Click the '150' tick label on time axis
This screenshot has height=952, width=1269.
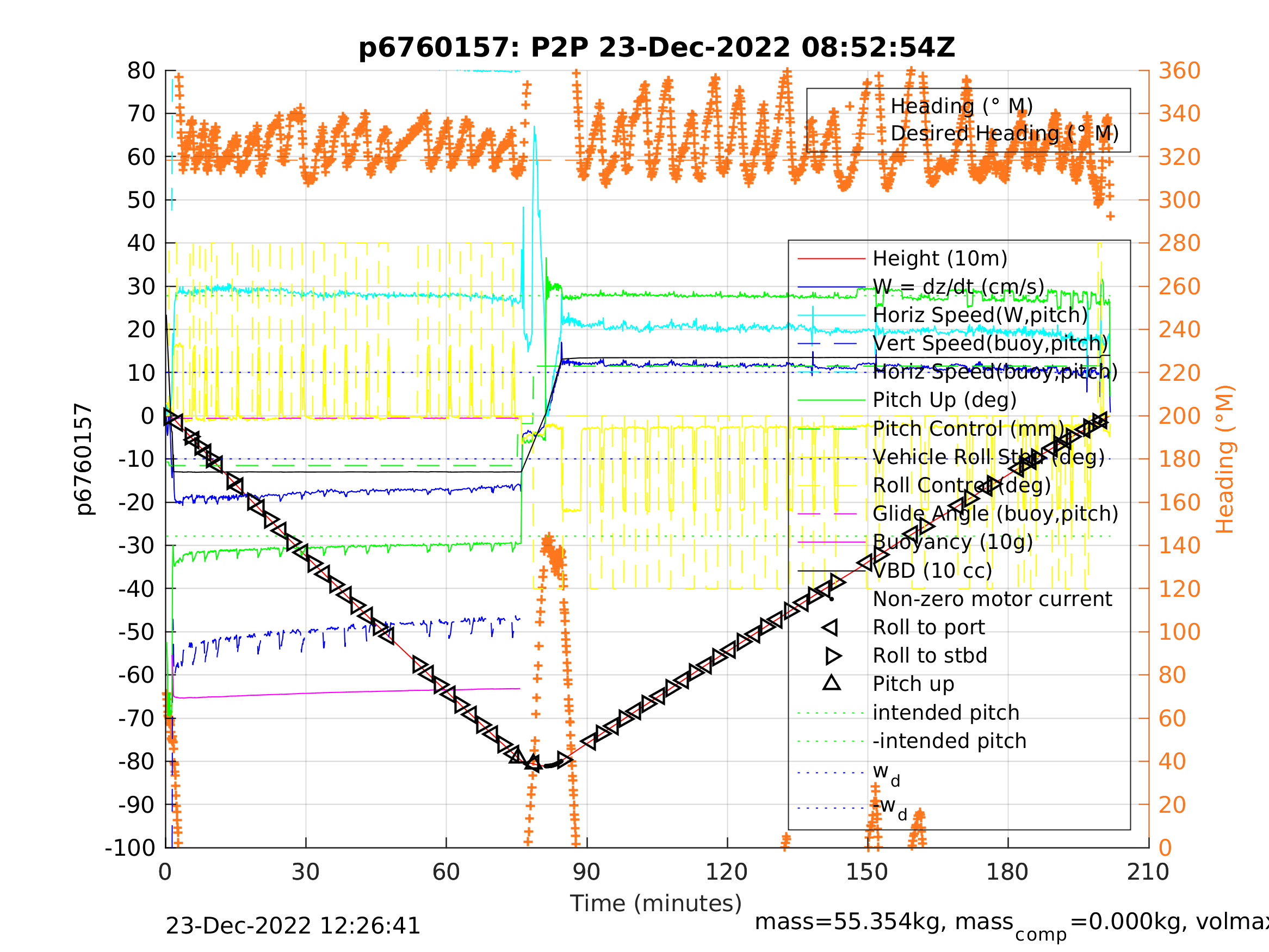[868, 873]
